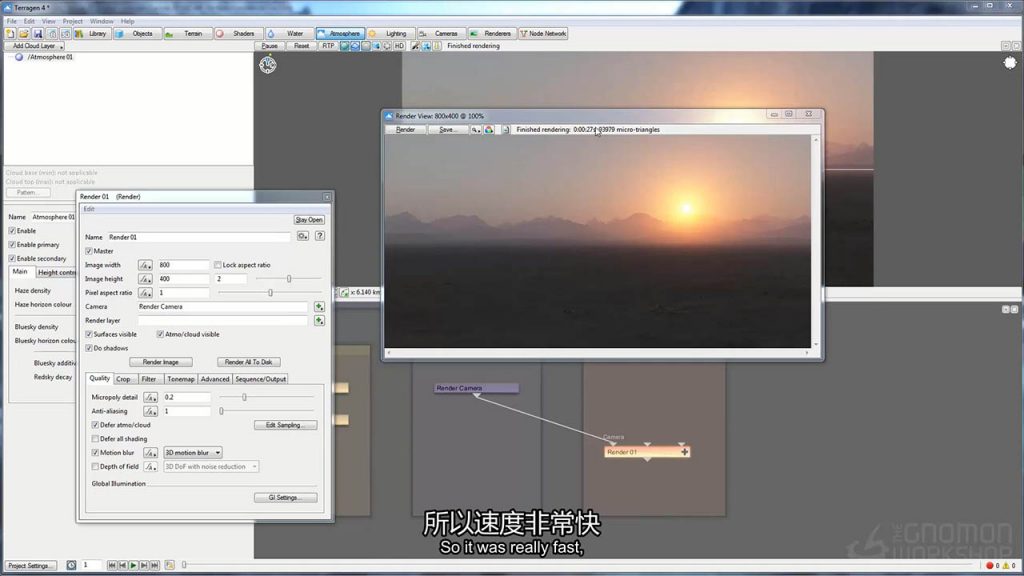Toggle Atmo/cloud visible checkbox
Image resolution: width=1024 pixels, height=576 pixels.
pos(160,334)
